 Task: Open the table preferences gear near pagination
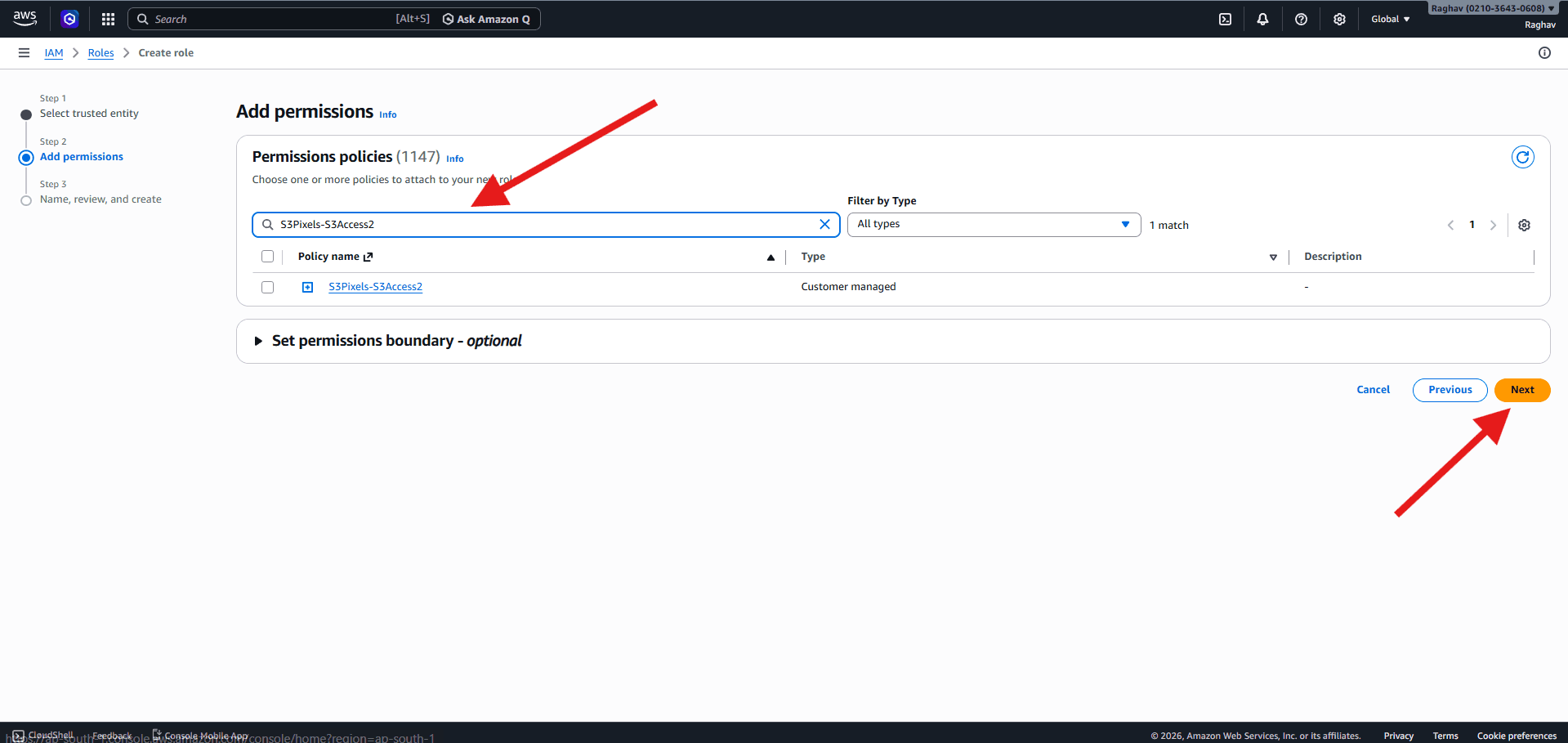pos(1523,224)
